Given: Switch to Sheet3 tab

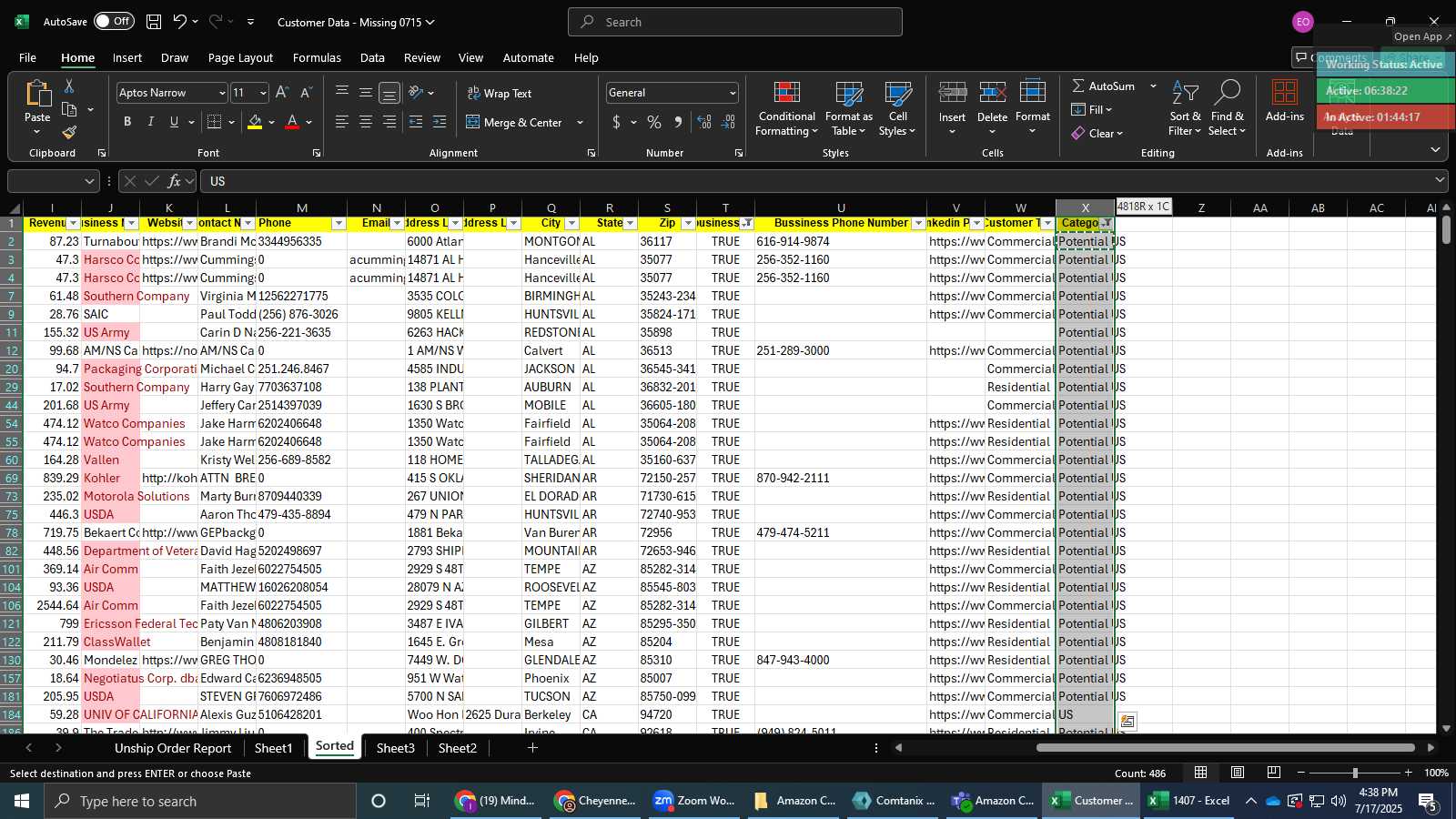Looking at the screenshot, I should coord(395,748).
